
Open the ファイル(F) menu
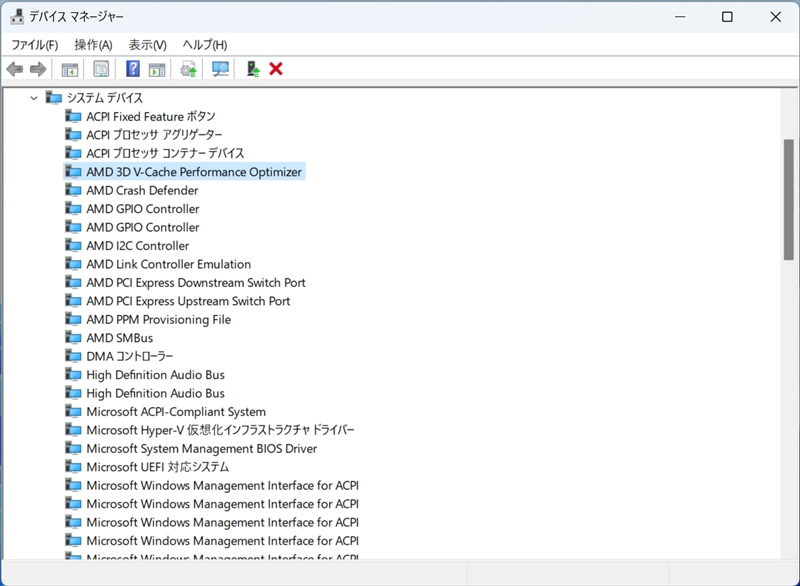coord(34,45)
